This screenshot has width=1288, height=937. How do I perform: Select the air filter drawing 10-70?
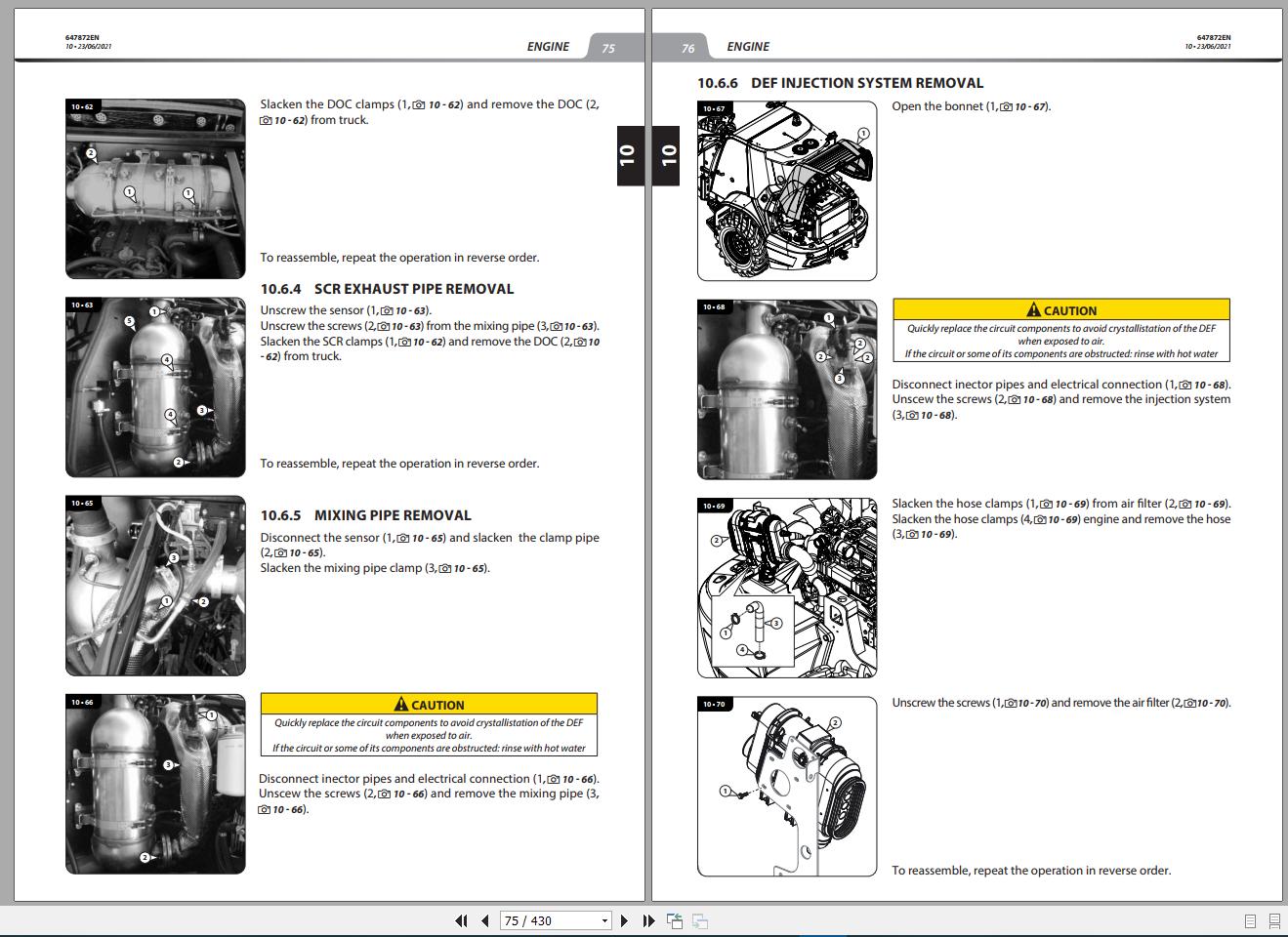coord(787,786)
